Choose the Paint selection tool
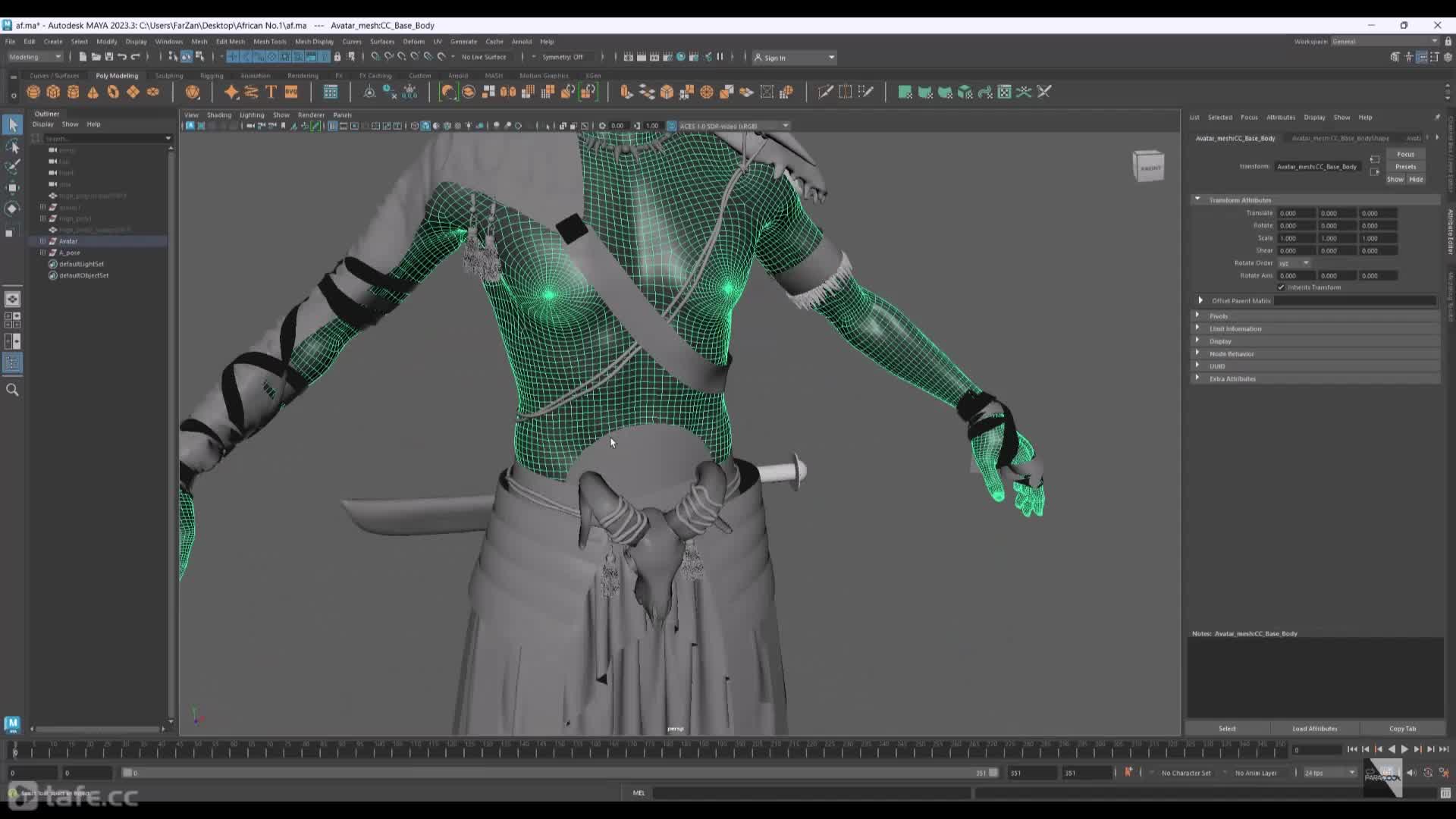This screenshot has width=1456, height=819. point(12,167)
